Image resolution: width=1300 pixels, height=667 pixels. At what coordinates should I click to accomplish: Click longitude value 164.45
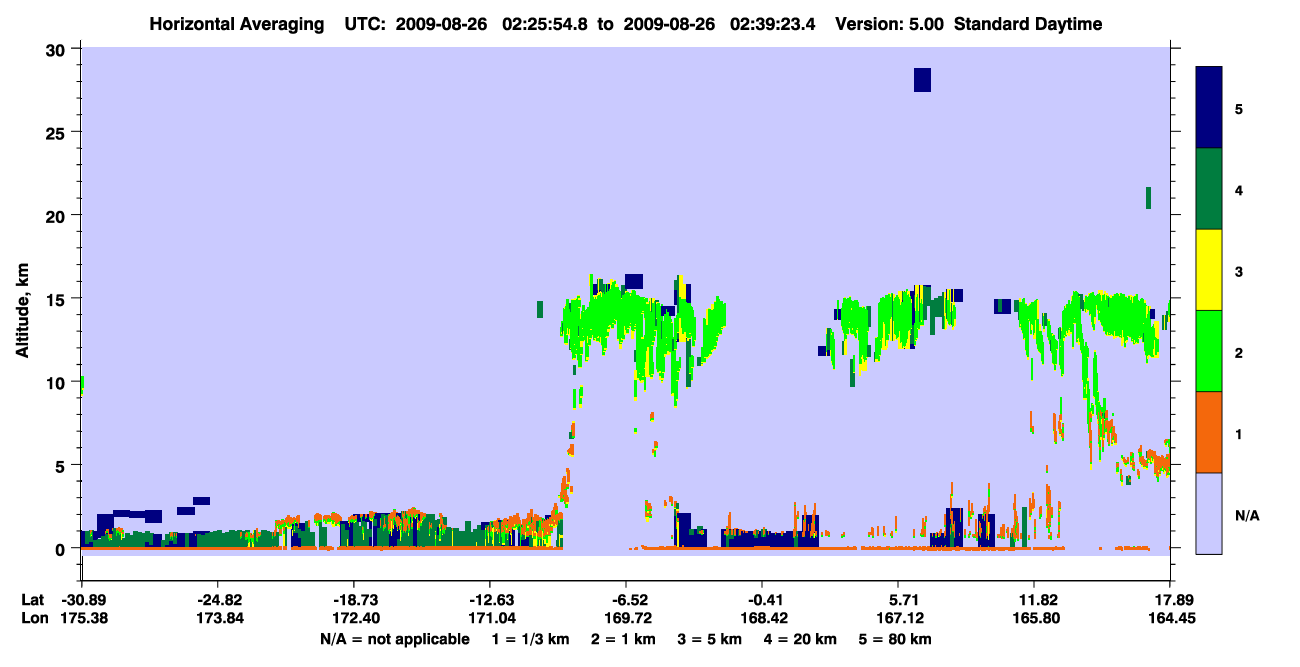click(1170, 618)
